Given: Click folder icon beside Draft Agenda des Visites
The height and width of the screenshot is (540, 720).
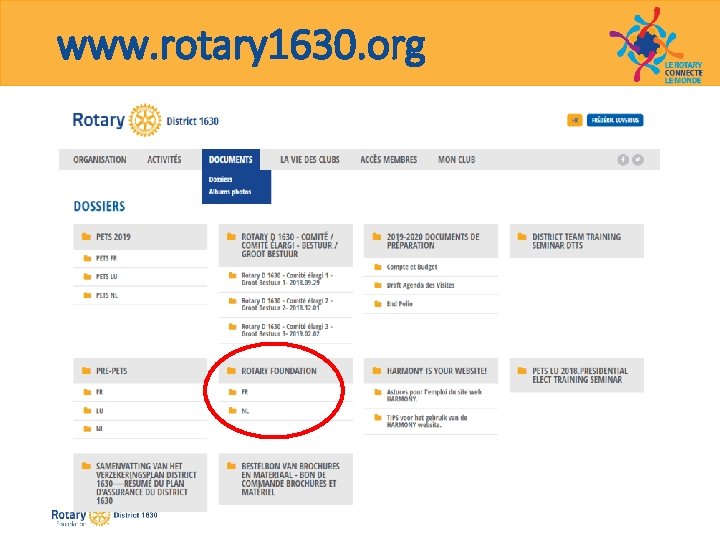Looking at the screenshot, I should coord(378,286).
